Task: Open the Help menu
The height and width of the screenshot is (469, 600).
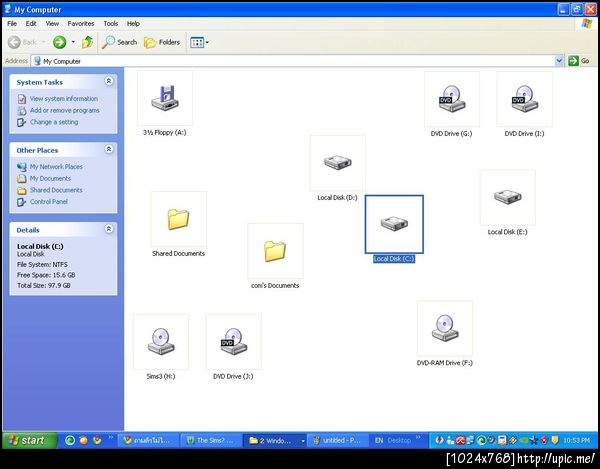Action: 133,24
